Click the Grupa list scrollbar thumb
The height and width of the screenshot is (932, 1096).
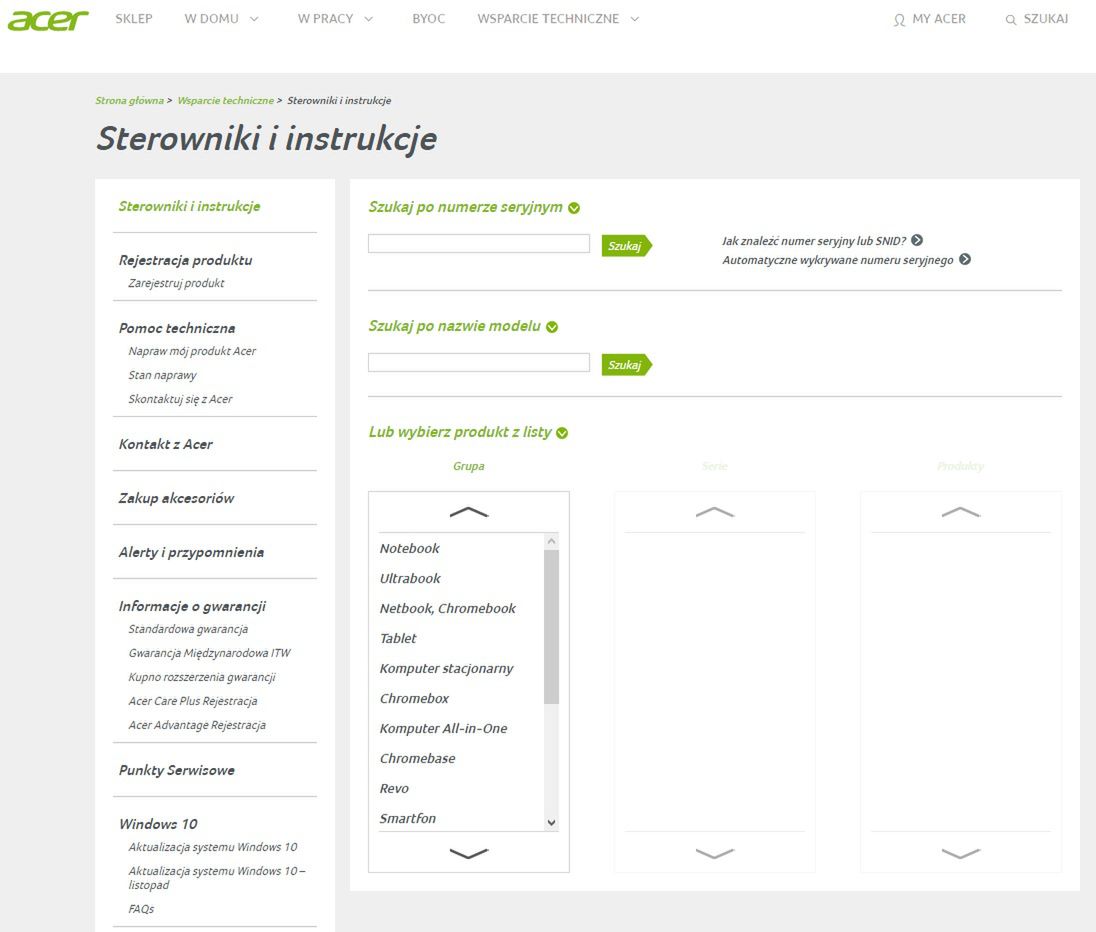pyautogui.click(x=551, y=626)
